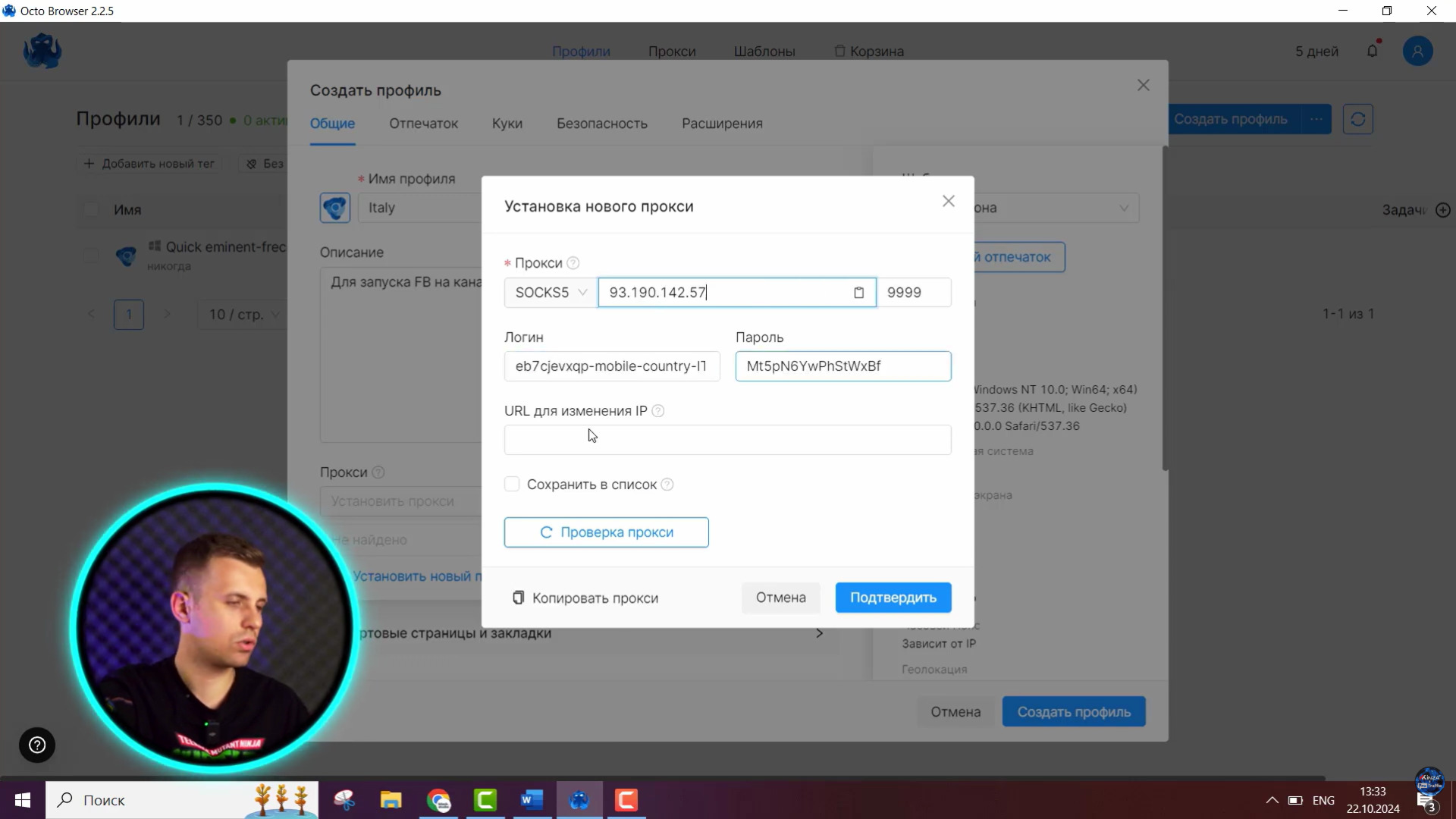Image resolution: width=1456 pixels, height=819 pixels.
Task: Click the help icon next to Прокси in profile form
Action: pyautogui.click(x=378, y=472)
